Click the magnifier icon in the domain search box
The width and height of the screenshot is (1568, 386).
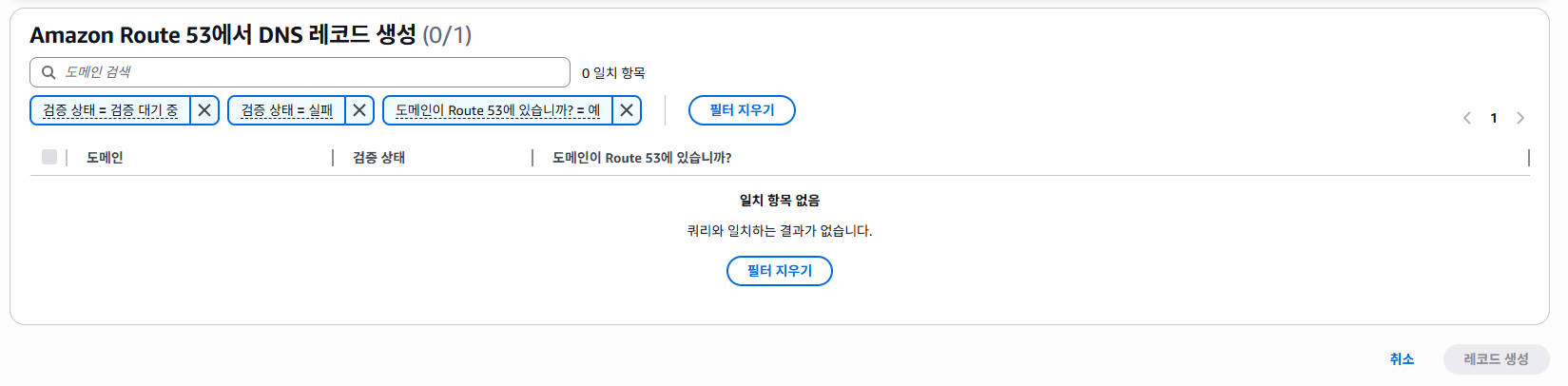48,72
